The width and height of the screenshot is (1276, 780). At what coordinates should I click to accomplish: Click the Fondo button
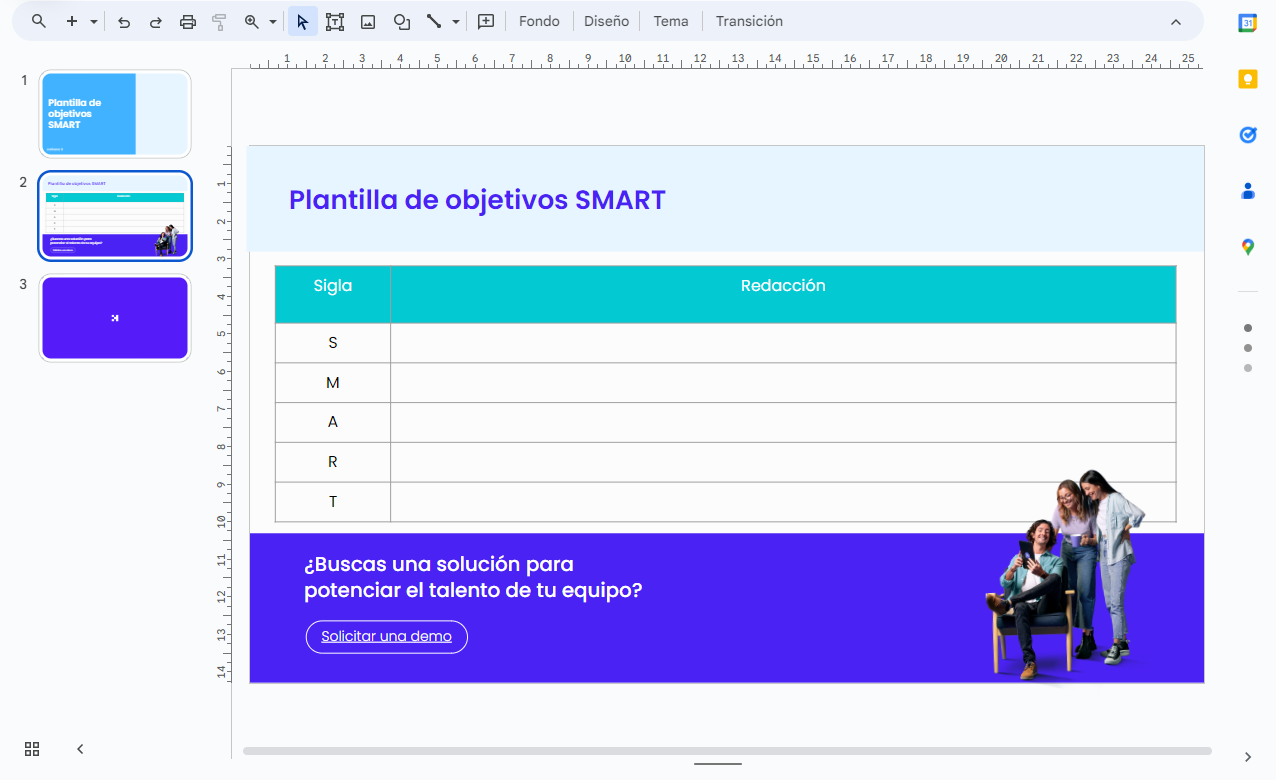click(x=539, y=20)
